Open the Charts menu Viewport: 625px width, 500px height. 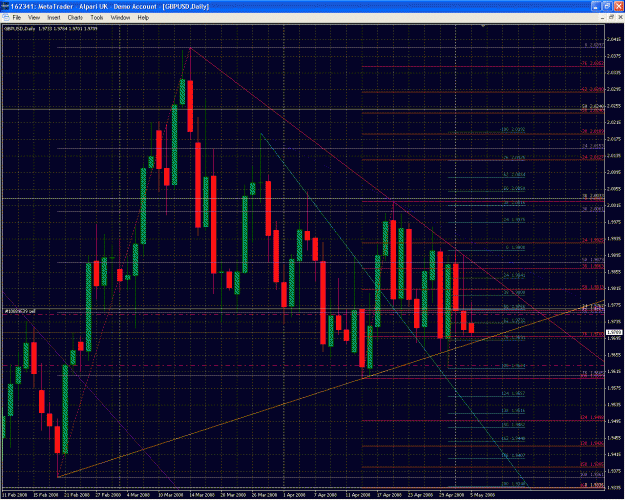click(x=75, y=18)
